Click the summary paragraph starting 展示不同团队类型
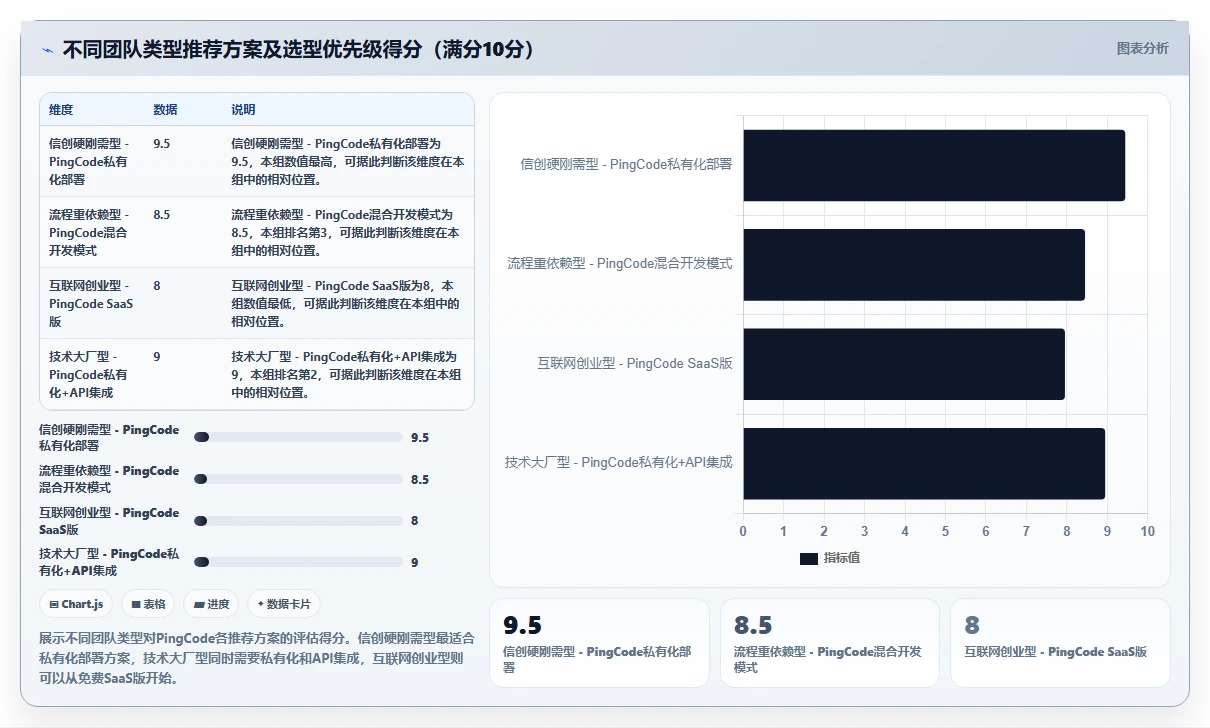The width and height of the screenshot is (1210, 728). point(257,658)
